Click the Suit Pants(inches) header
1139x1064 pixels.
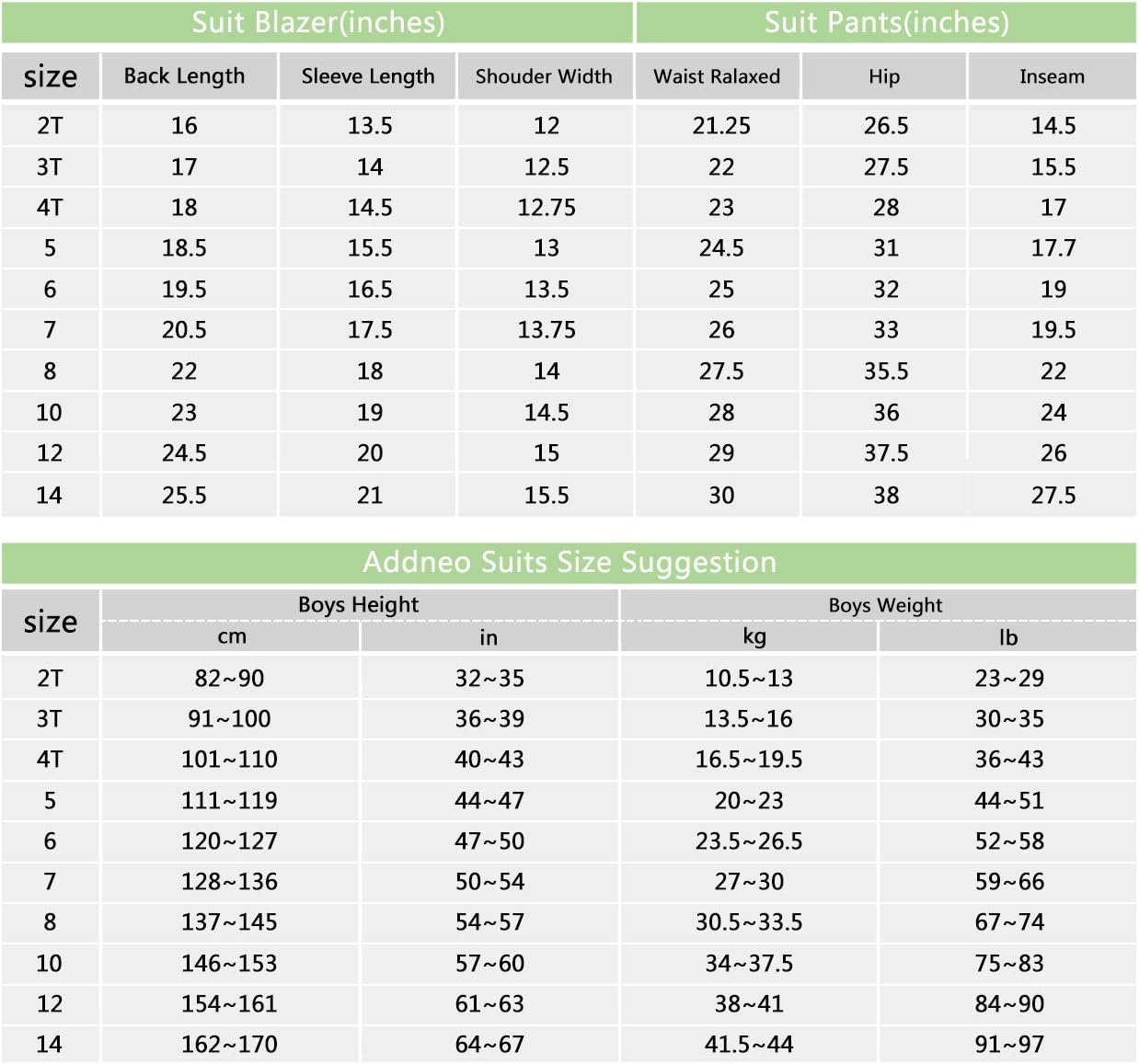[886, 22]
